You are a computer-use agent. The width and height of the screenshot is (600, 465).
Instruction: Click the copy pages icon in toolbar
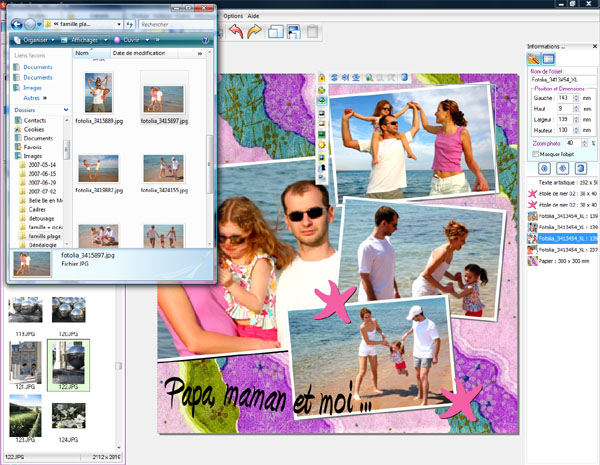[x=276, y=32]
